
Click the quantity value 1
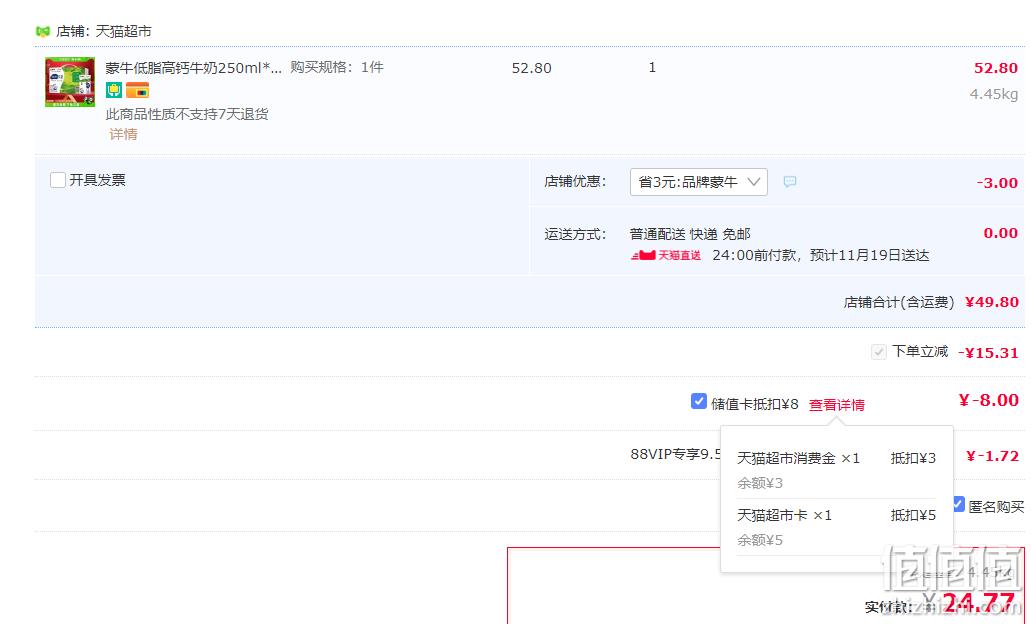[652, 67]
